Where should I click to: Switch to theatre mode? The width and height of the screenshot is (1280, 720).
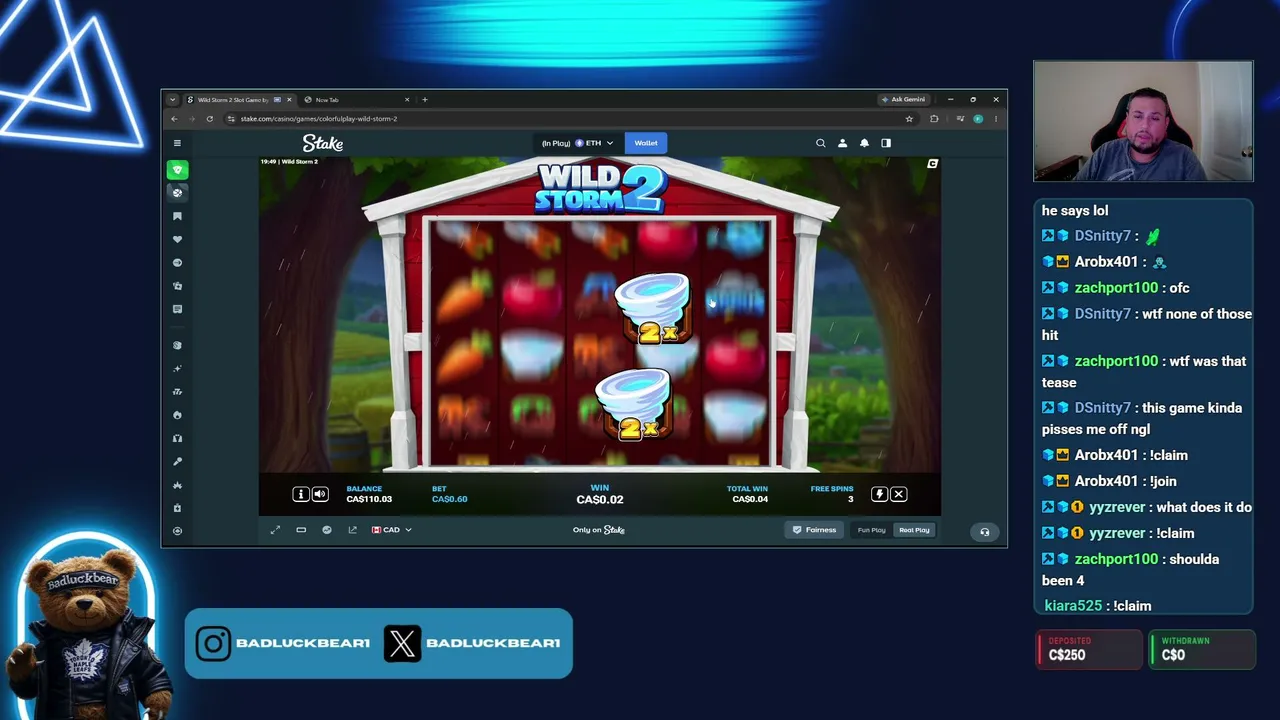tap(301, 530)
